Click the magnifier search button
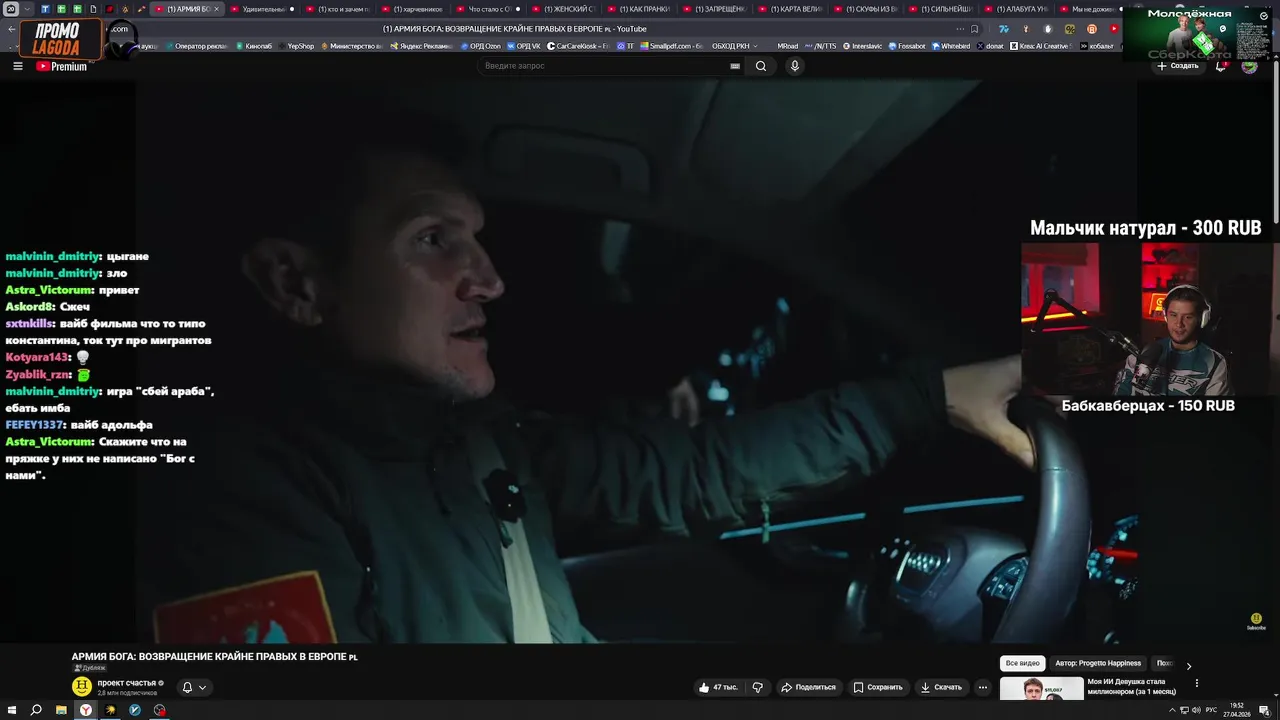The image size is (1280, 720). tap(761, 66)
